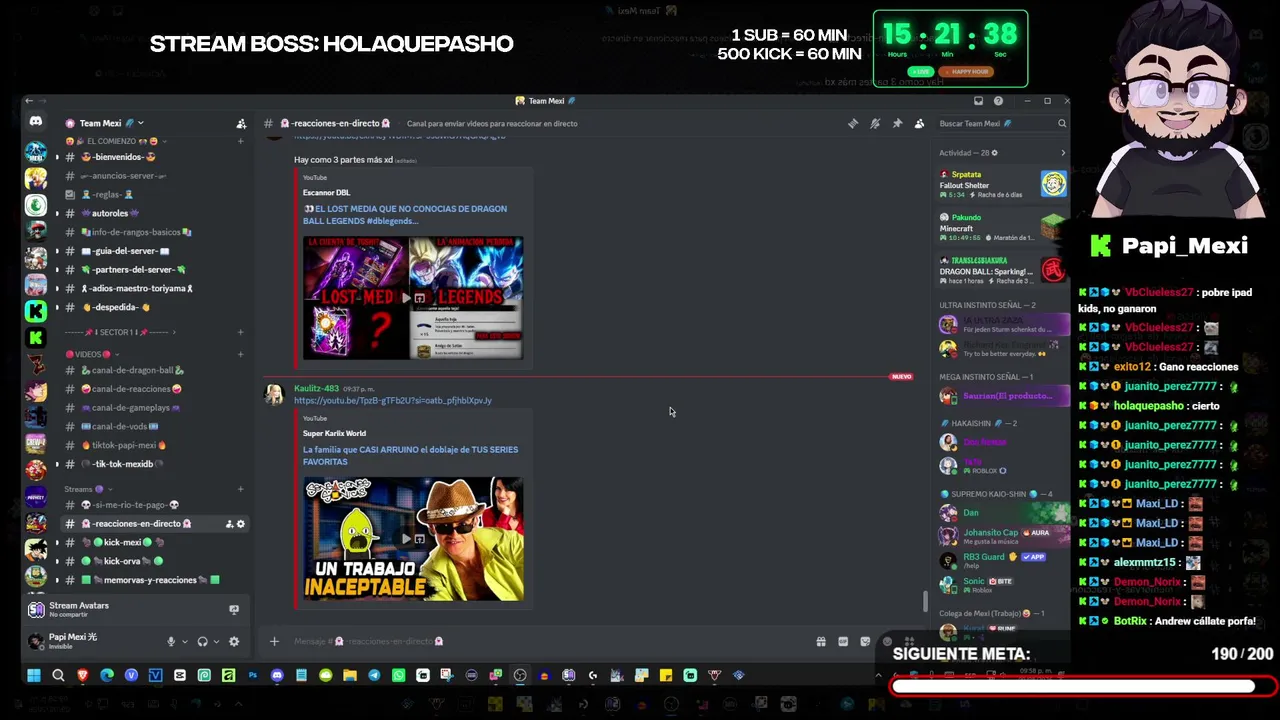This screenshot has height=720, width=1280.
Task: Click the Super Karlix World channel name
Action: coord(334,434)
